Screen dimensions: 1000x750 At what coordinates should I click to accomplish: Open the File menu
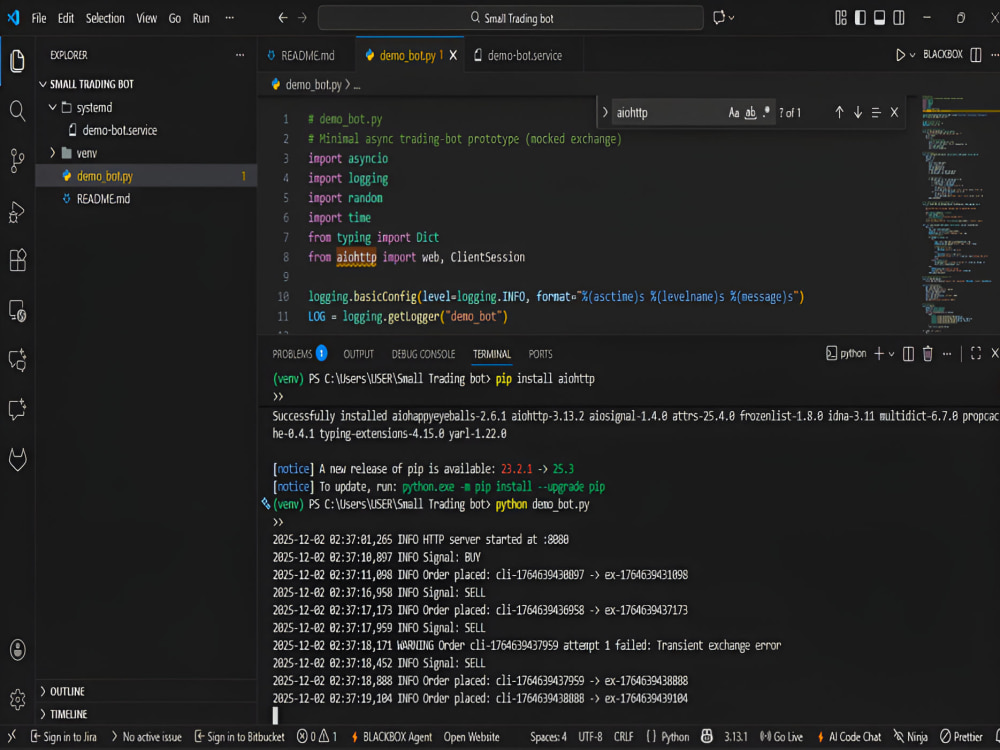coord(39,18)
